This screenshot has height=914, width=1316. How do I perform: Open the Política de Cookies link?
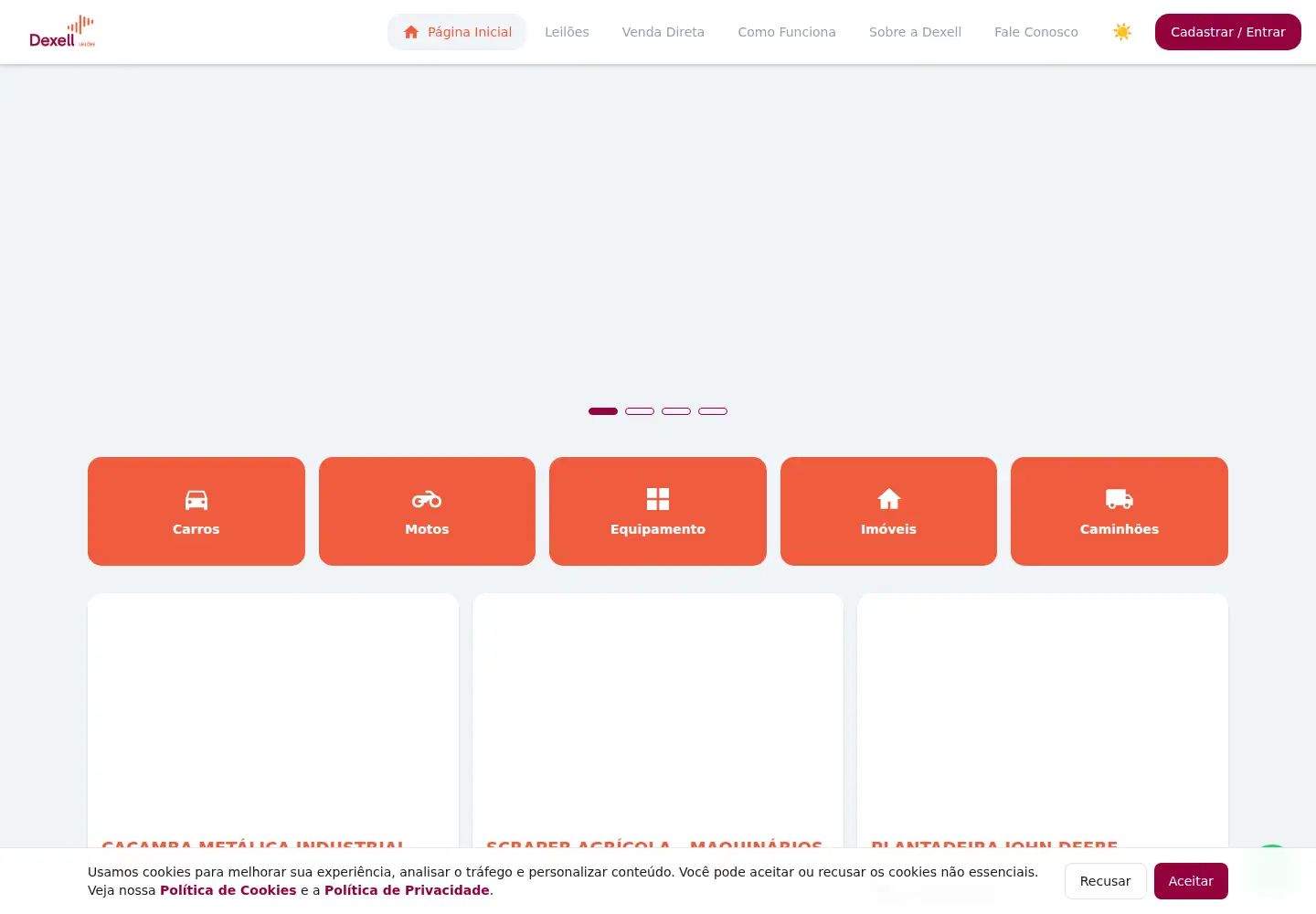(228, 890)
